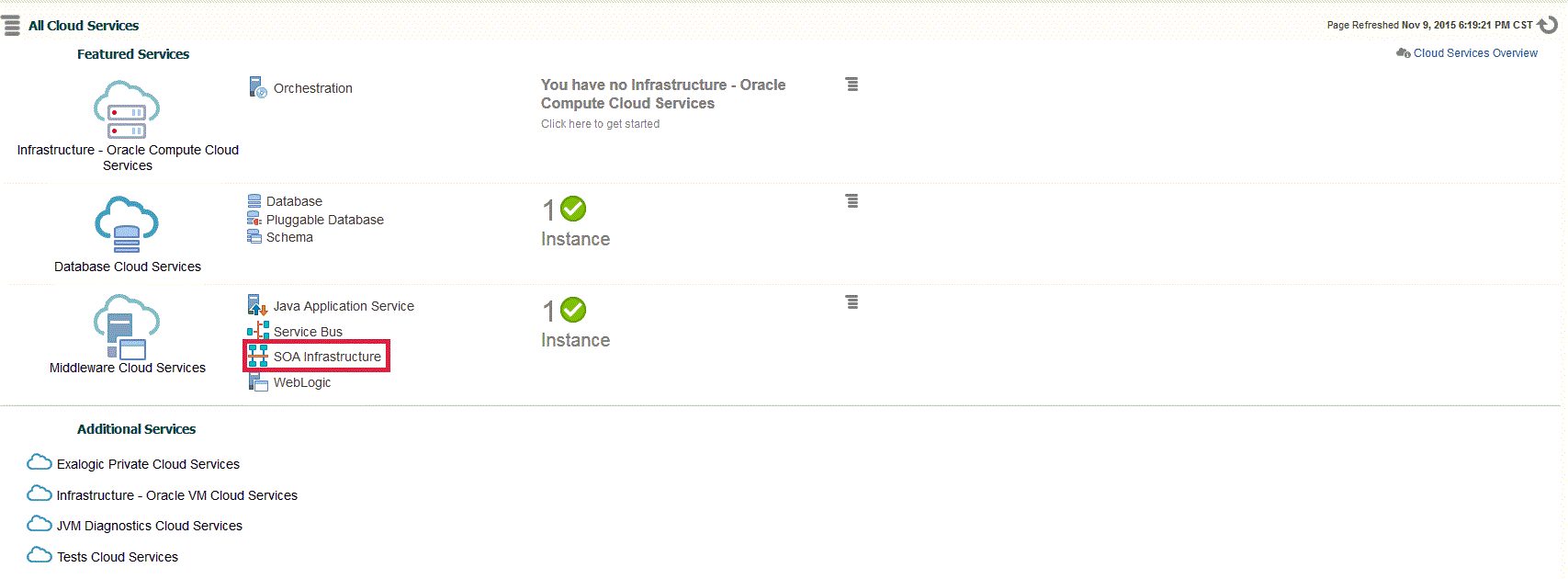Image resolution: width=1568 pixels, height=579 pixels.
Task: Click the Tests Cloud Services cloud icon
Action: click(39, 554)
